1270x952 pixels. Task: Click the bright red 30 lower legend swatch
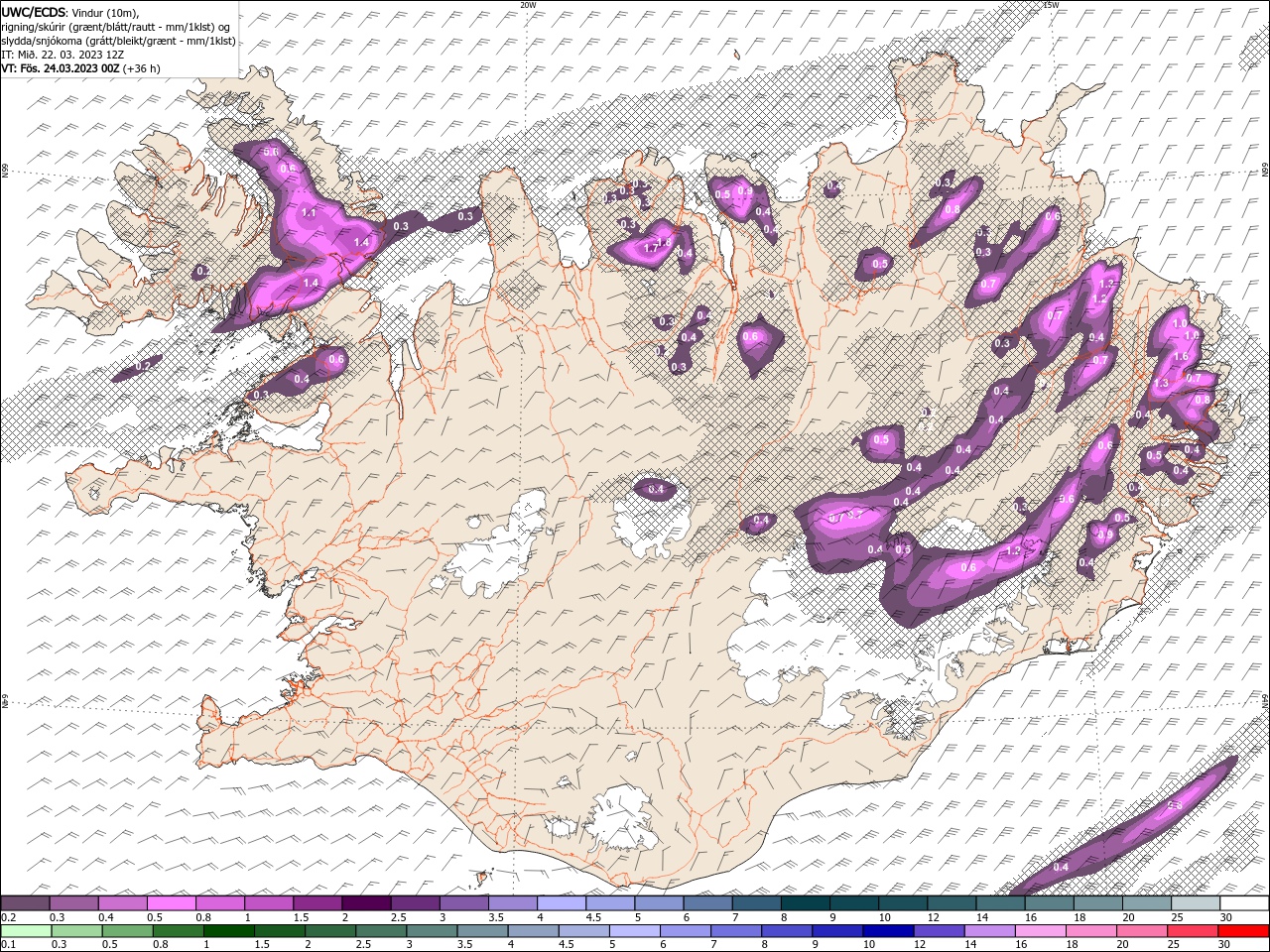click(1243, 931)
